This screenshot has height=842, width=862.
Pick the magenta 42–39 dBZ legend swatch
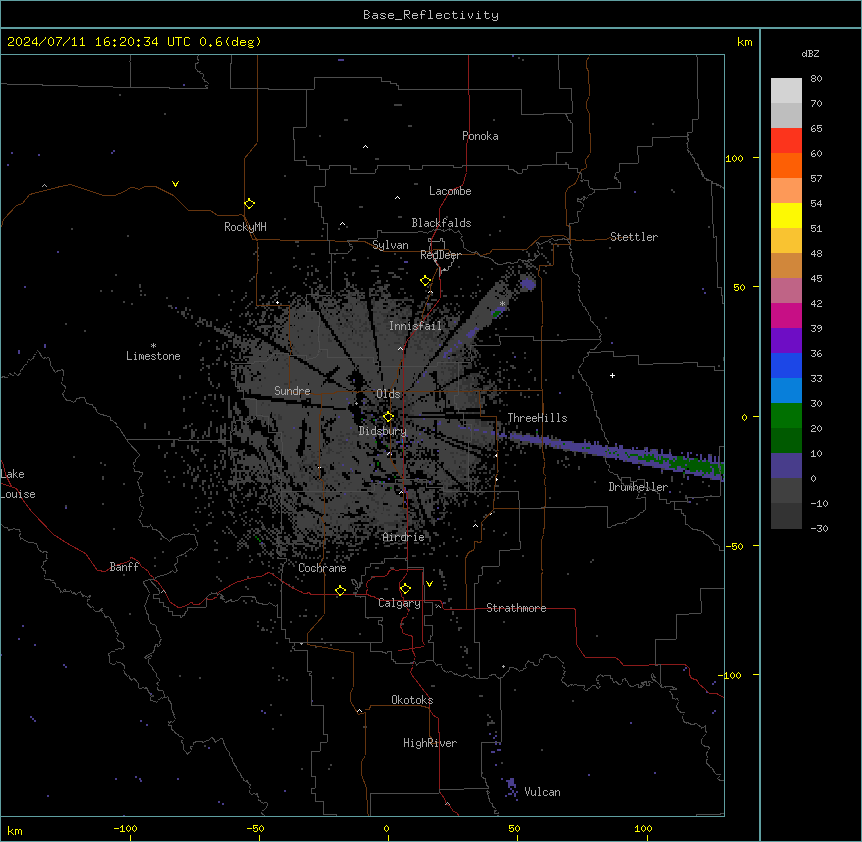pyautogui.click(x=786, y=315)
